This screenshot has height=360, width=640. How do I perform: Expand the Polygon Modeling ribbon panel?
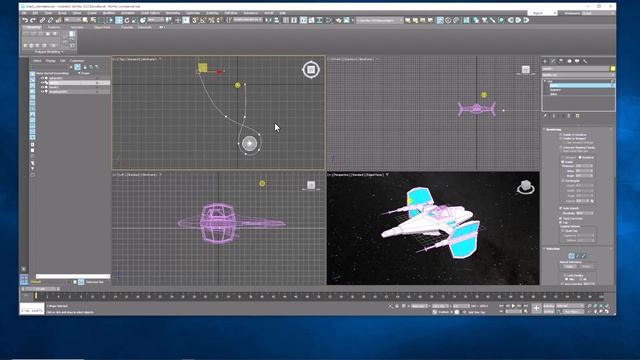click(49, 52)
